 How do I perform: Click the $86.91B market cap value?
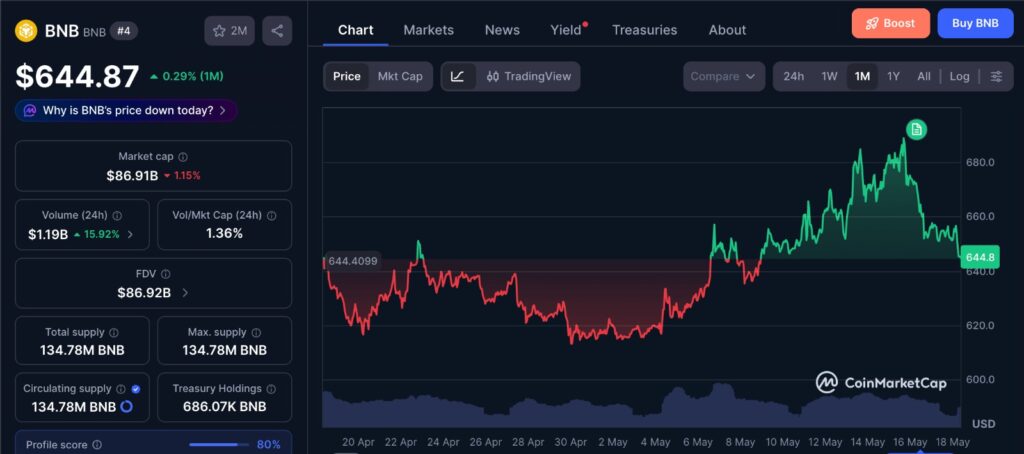pyautogui.click(x=132, y=176)
